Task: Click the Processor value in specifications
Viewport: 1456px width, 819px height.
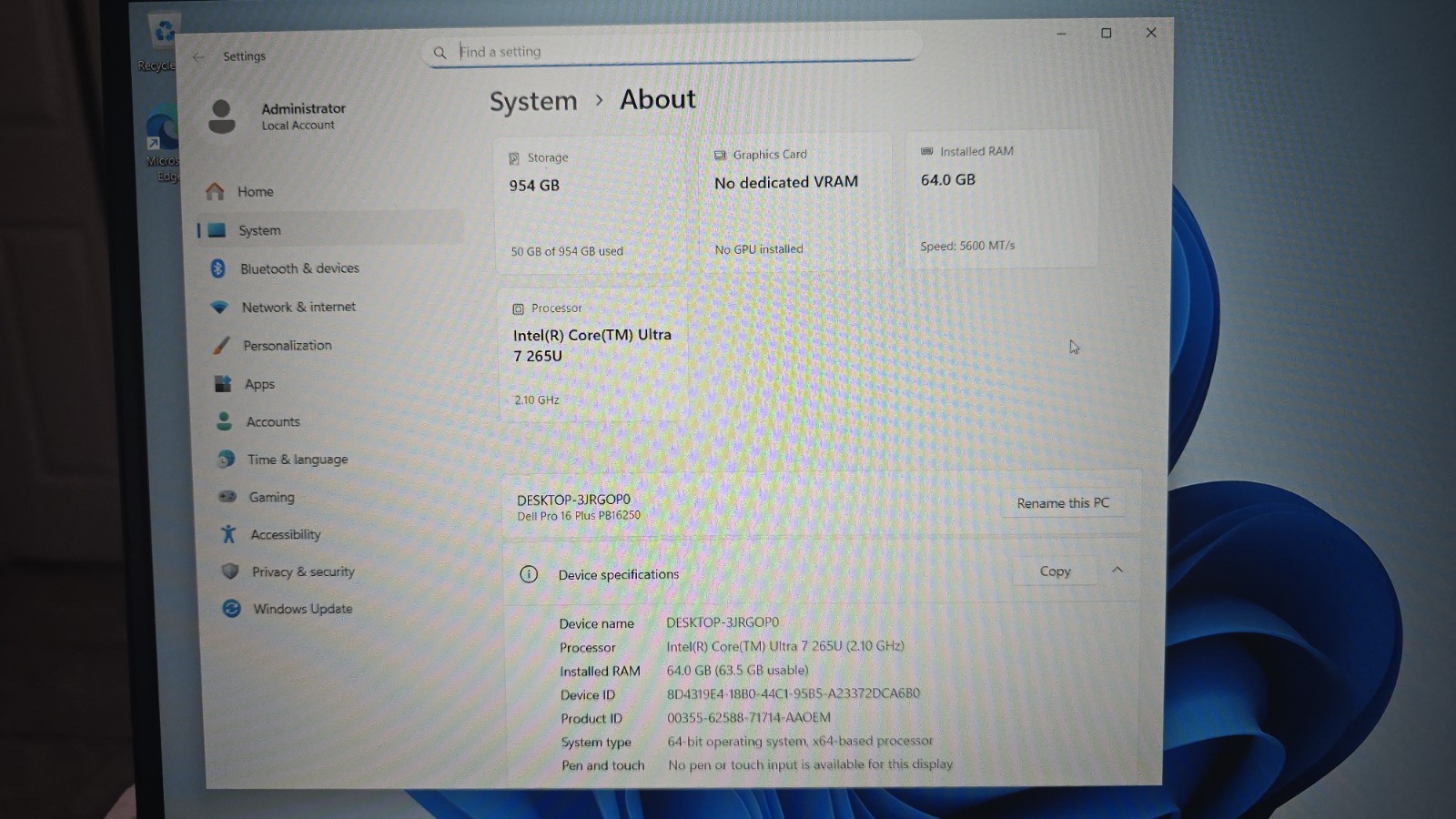Action: pos(785,646)
